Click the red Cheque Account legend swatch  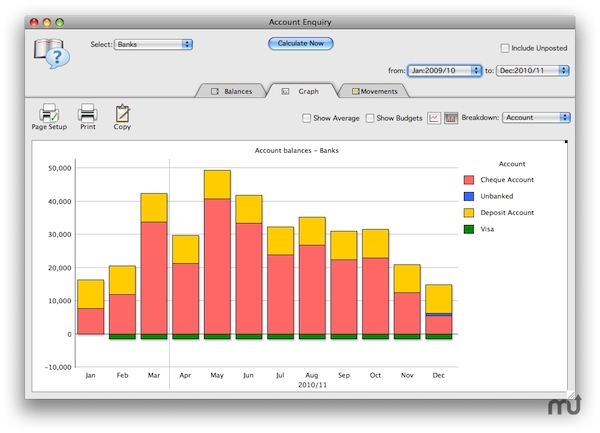click(469, 179)
